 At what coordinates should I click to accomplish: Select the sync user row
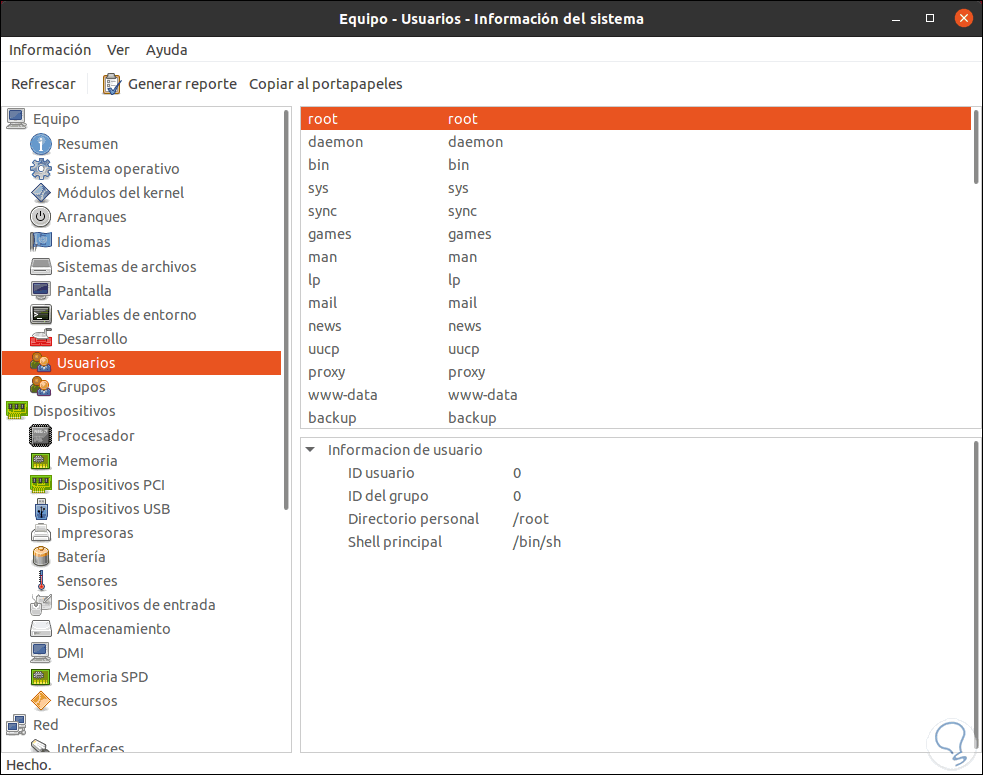(636, 211)
